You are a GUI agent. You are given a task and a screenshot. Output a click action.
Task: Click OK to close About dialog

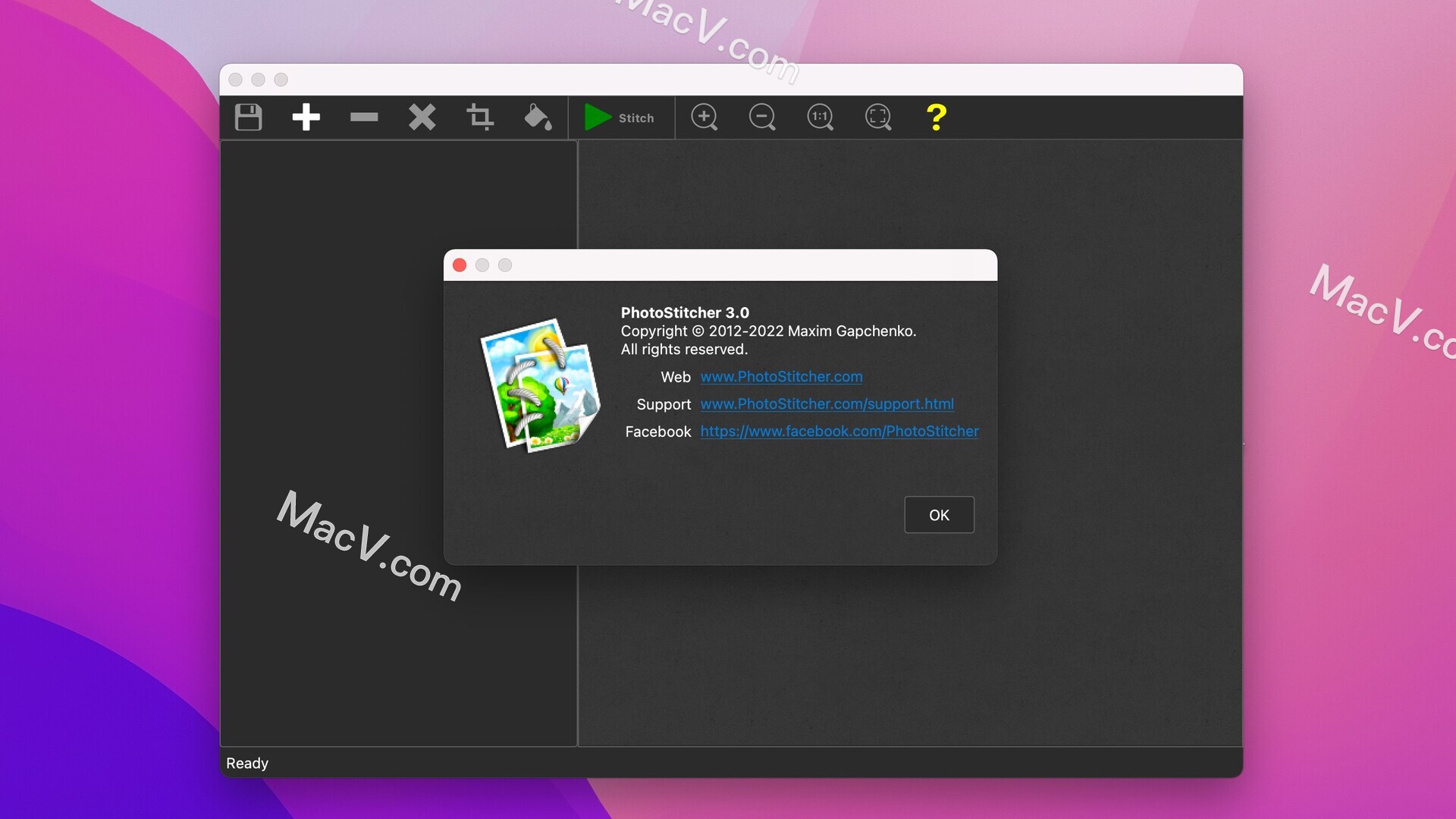(x=939, y=514)
